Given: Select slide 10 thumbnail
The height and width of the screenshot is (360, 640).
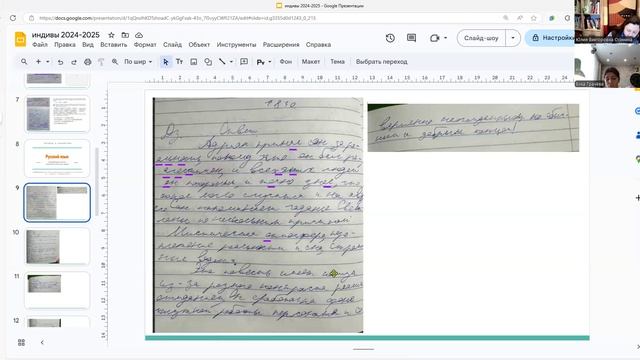Looking at the screenshot, I should (x=57, y=247).
